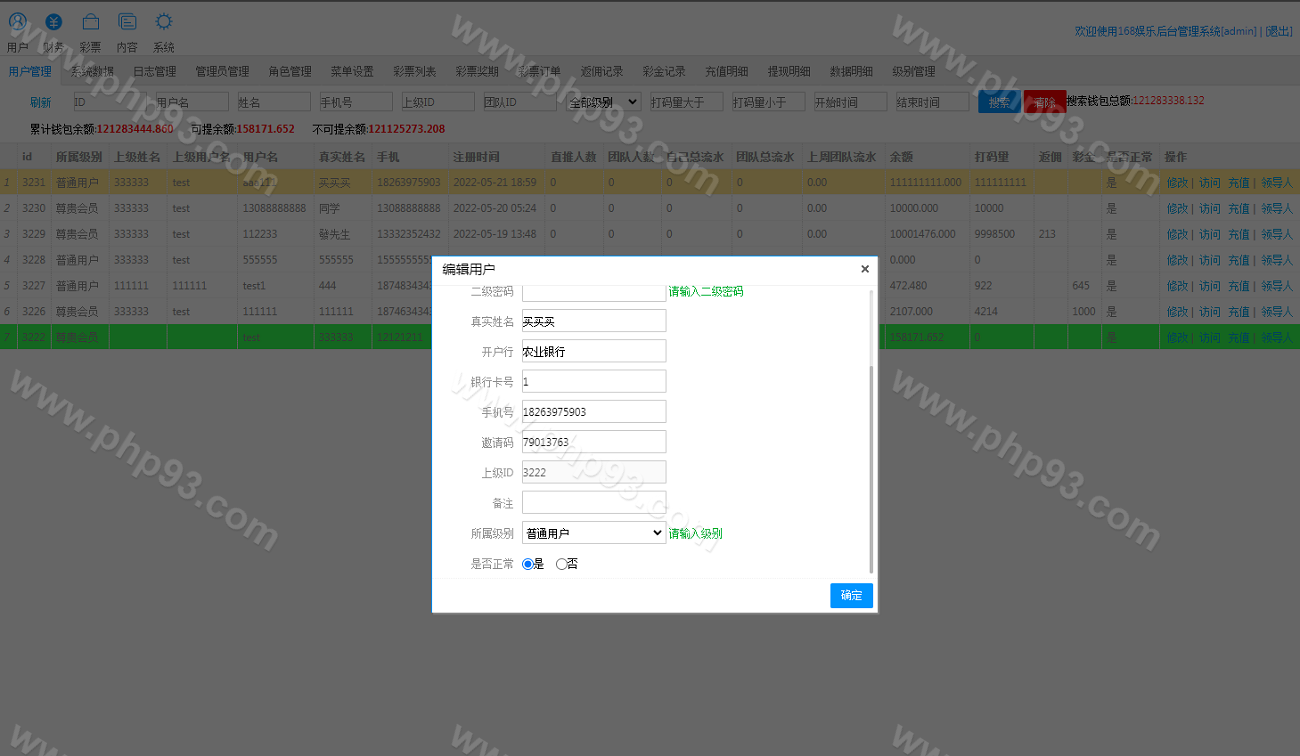Click 修改 link in first table row
Screen dimensions: 1300x756
(1176, 183)
